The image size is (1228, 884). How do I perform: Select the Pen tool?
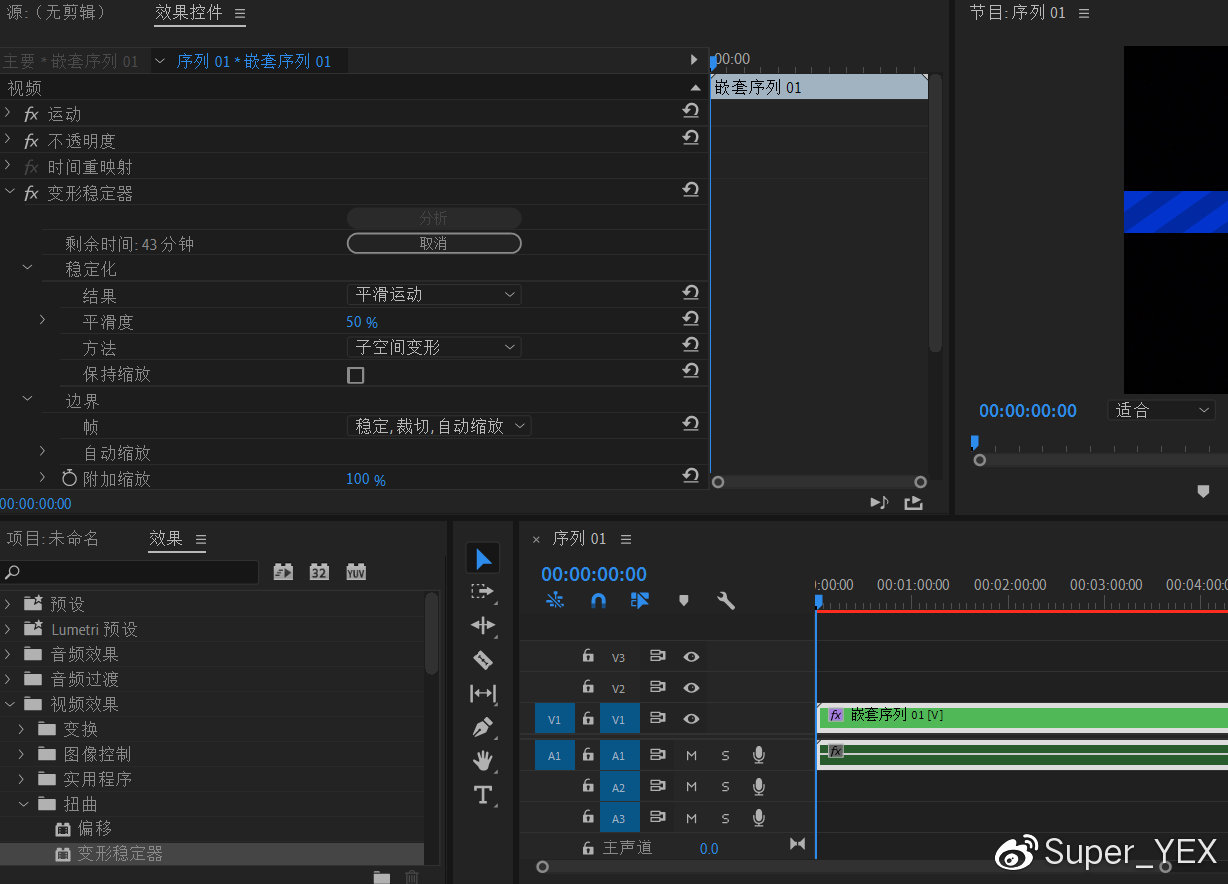483,727
